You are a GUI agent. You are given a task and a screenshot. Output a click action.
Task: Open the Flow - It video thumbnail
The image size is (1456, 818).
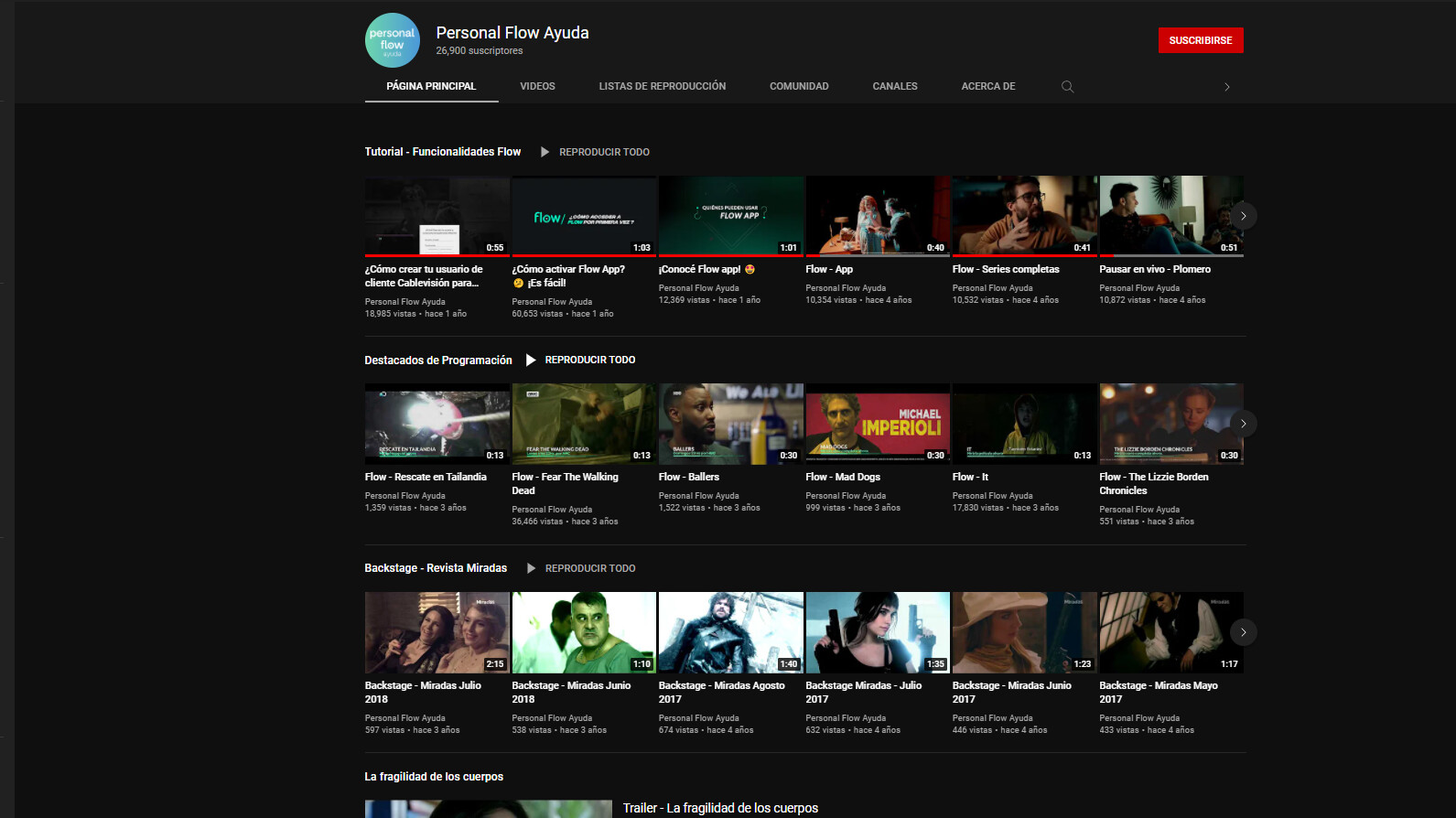[x=1025, y=424]
